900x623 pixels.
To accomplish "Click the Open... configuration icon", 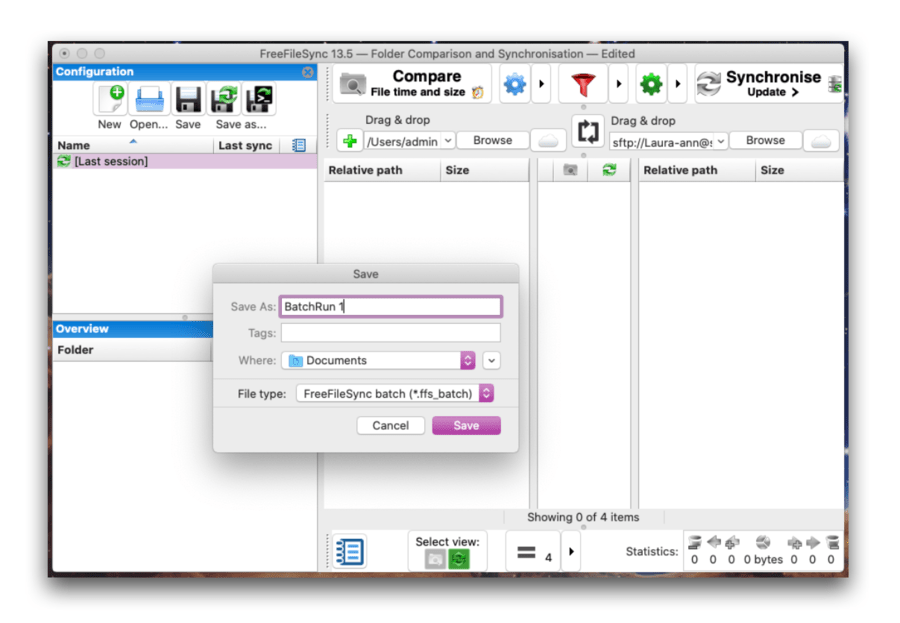I will 148,100.
